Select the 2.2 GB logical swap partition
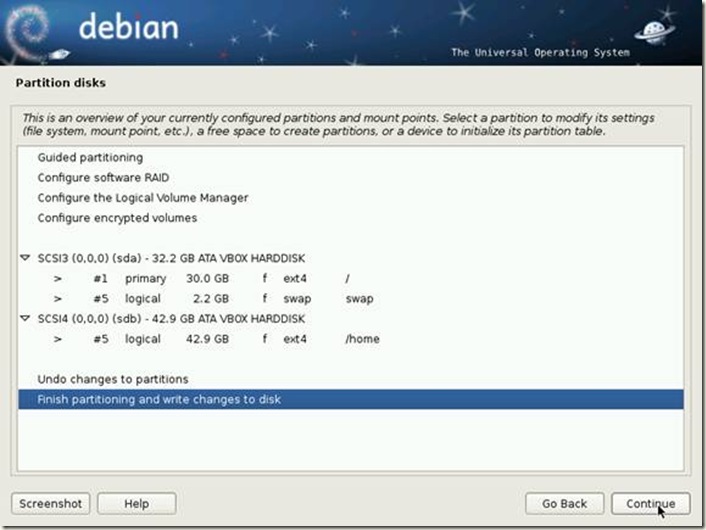Image resolution: width=706 pixels, height=530 pixels. click(351, 299)
